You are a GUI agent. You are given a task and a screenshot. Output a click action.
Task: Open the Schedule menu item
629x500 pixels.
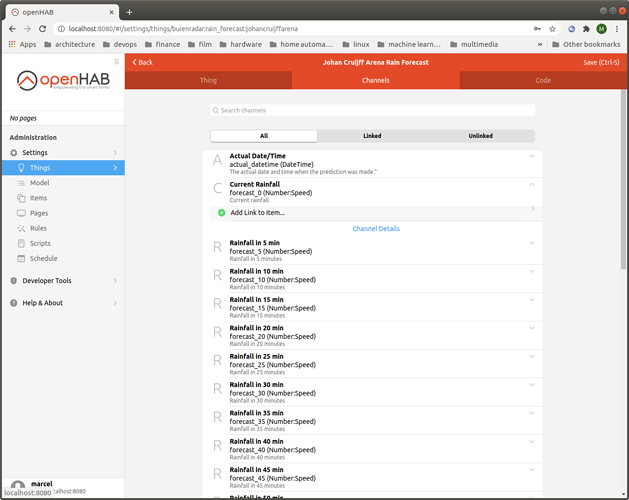(63, 258)
